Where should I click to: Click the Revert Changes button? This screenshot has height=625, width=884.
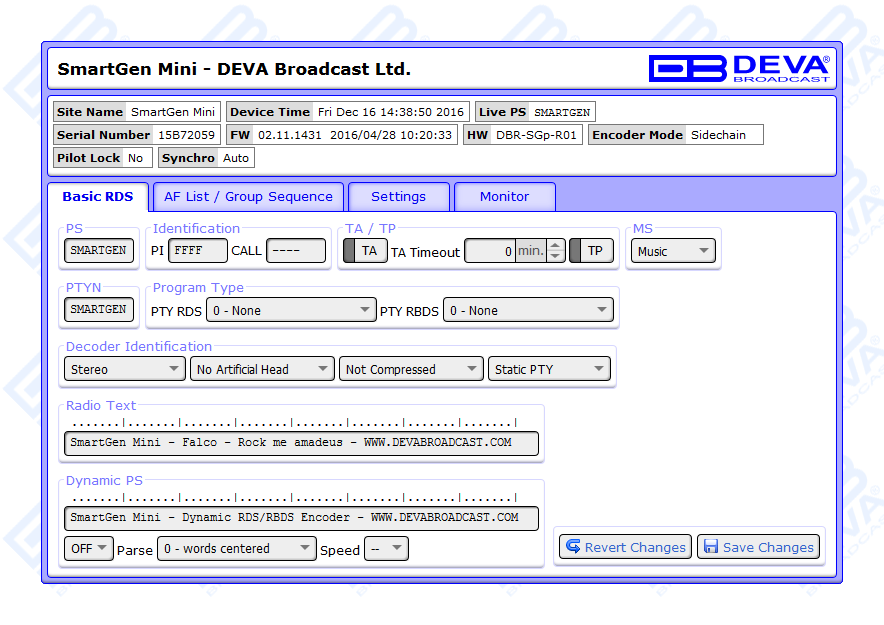(625, 547)
